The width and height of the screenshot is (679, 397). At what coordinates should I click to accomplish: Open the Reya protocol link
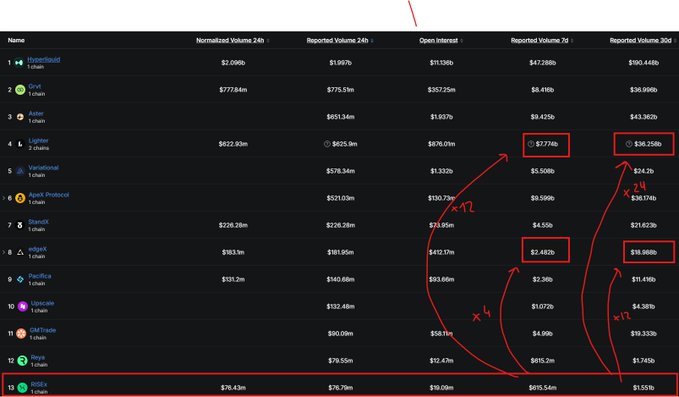38,357
